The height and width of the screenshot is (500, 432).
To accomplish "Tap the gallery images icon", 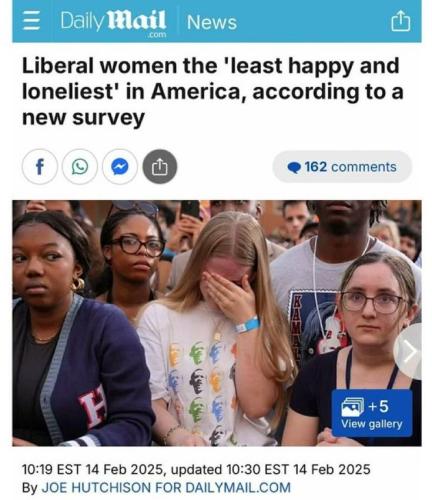I will [352, 407].
